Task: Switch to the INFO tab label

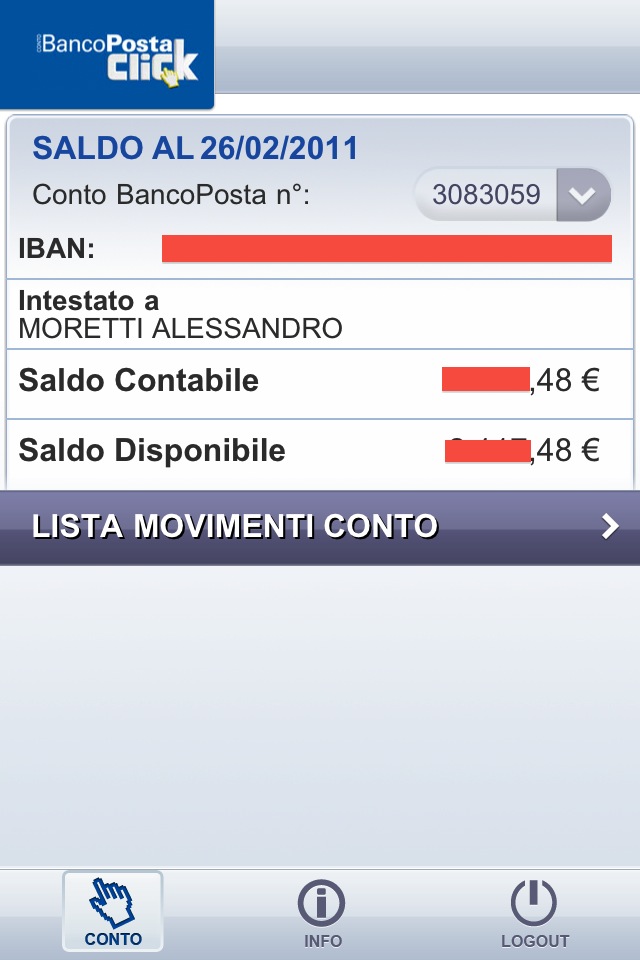Action: click(323, 940)
